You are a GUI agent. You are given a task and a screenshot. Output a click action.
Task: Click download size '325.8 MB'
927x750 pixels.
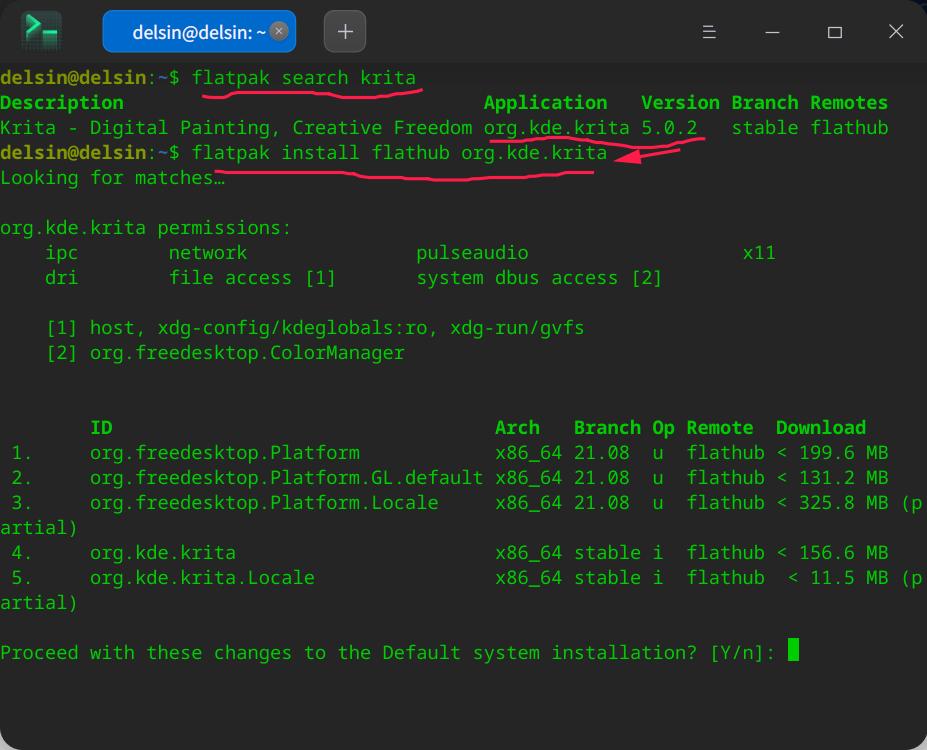click(843, 503)
